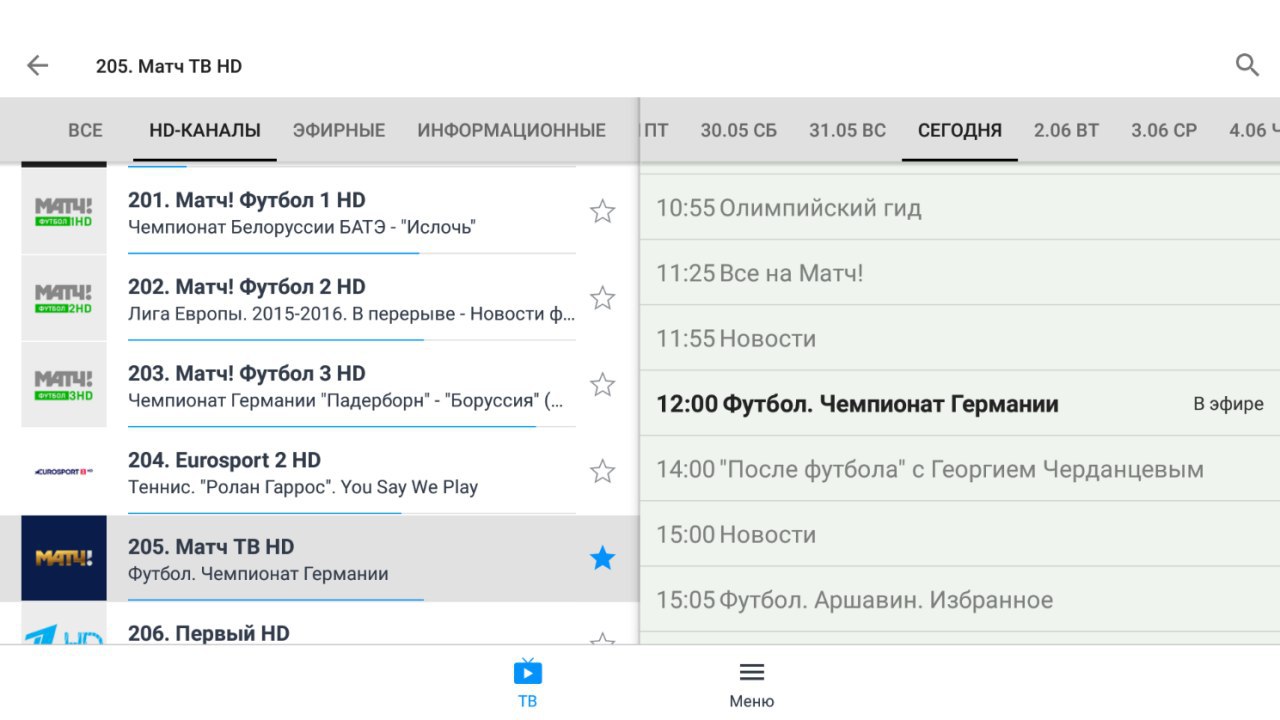Open channel 203. Матч! Футбол 3 HD
This screenshot has width=1280, height=720.
click(x=320, y=385)
